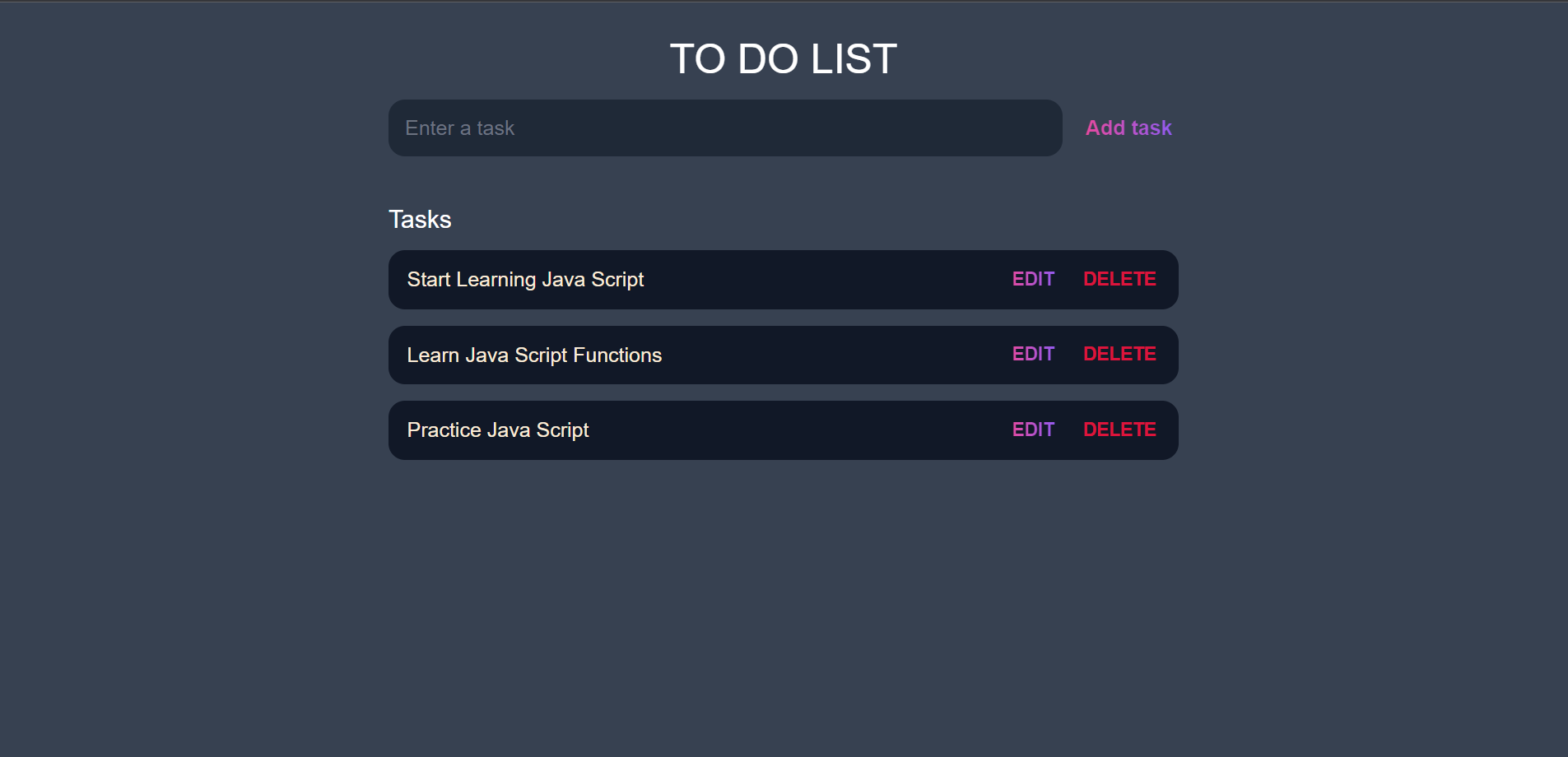Edit the Start Learning Java Script task
The width and height of the screenshot is (1568, 757).
point(1033,279)
